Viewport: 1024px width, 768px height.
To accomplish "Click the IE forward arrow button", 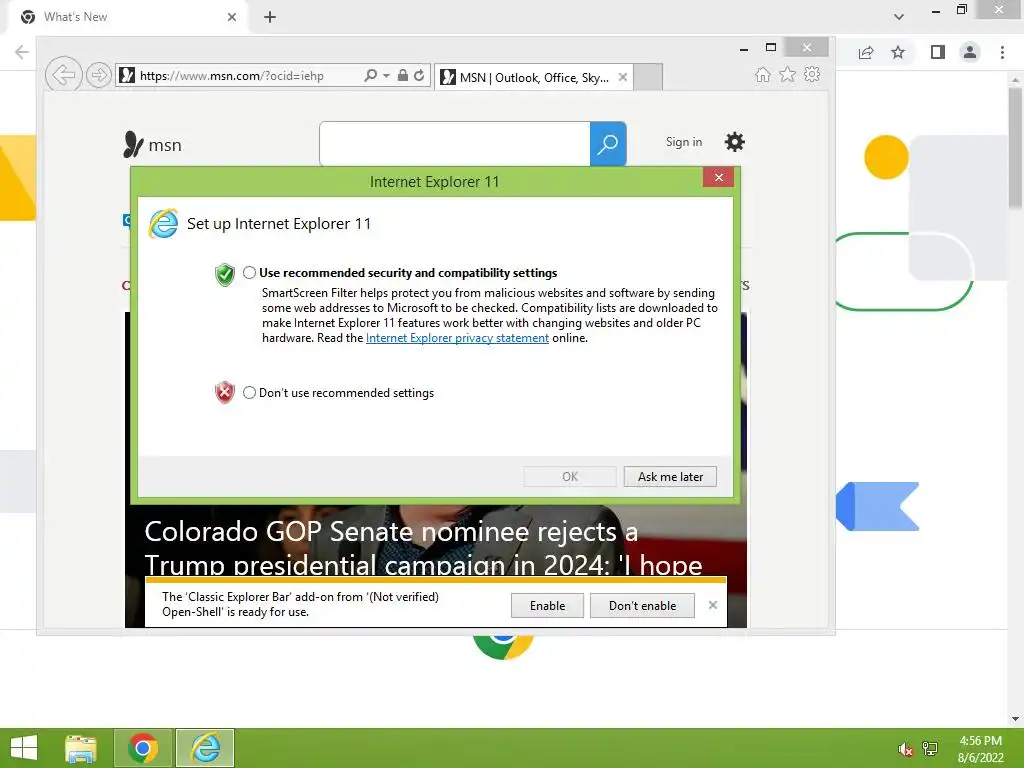I will 99,75.
